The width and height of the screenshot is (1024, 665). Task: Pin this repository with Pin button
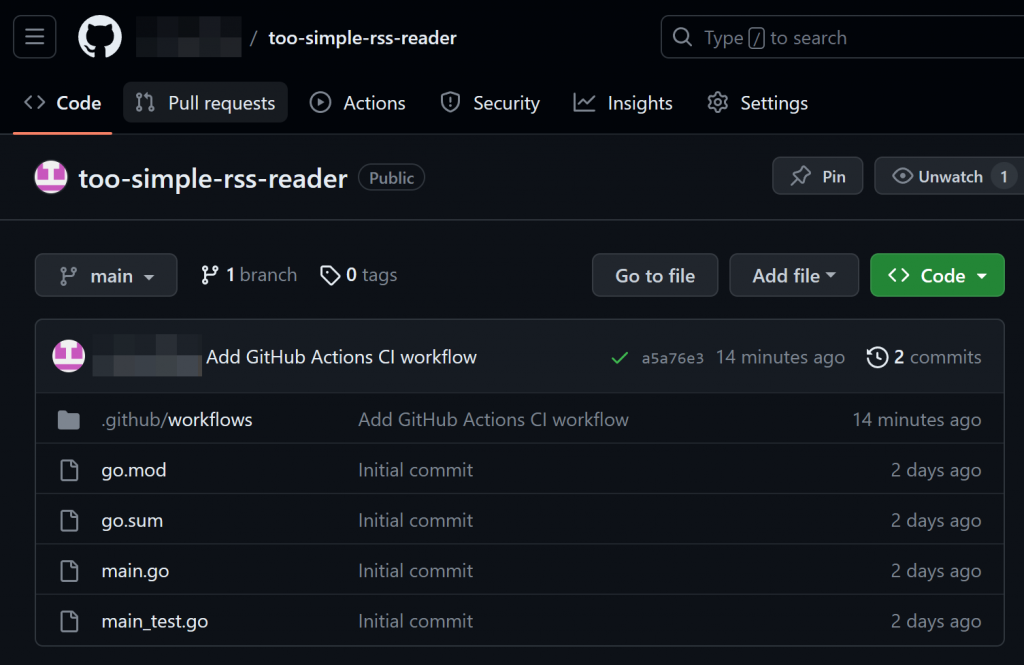click(818, 176)
